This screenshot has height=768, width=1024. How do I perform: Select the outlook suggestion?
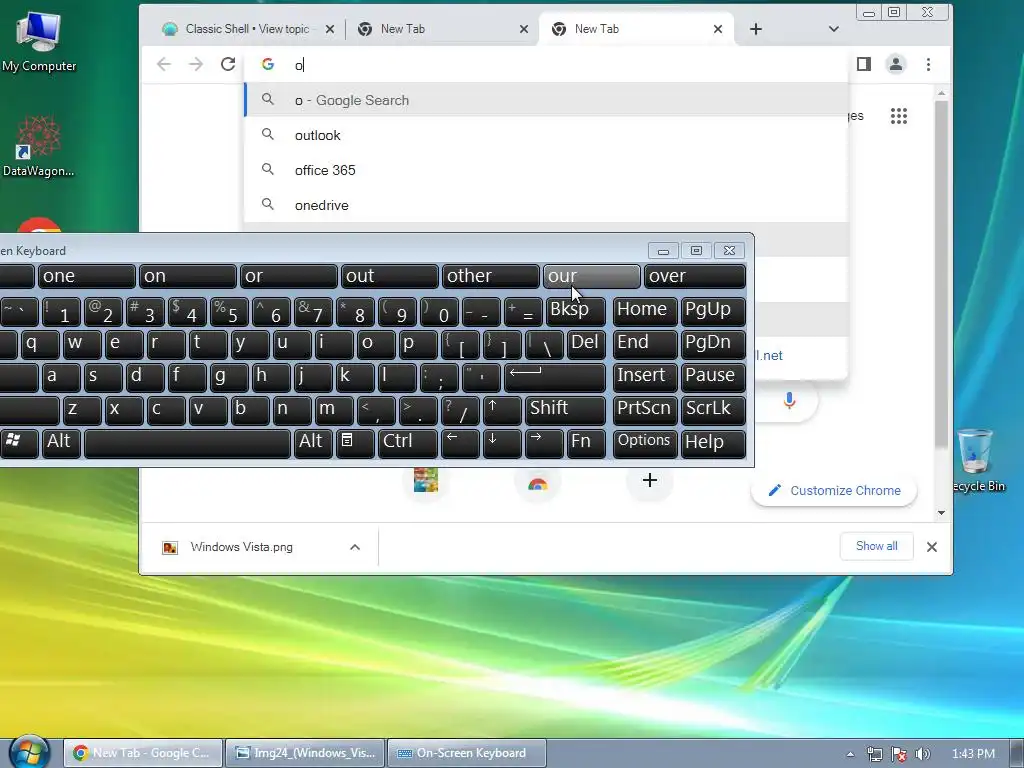(x=546, y=135)
